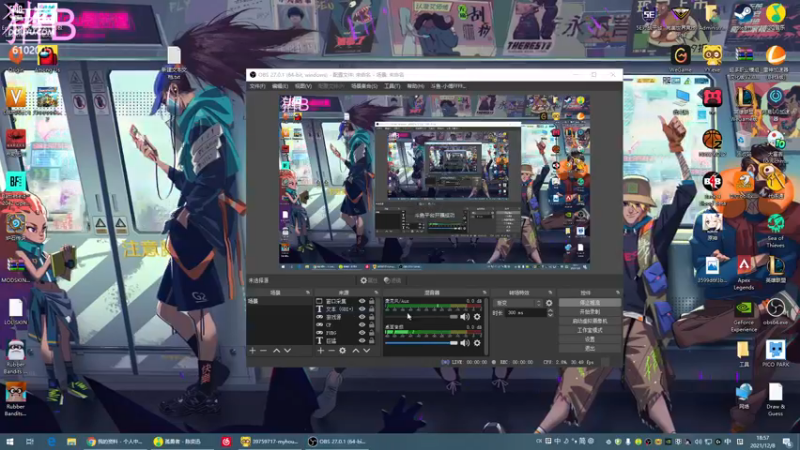Switch to OBS 27.0.1 taskbar button
The width and height of the screenshot is (800, 450).
[x=337, y=442]
